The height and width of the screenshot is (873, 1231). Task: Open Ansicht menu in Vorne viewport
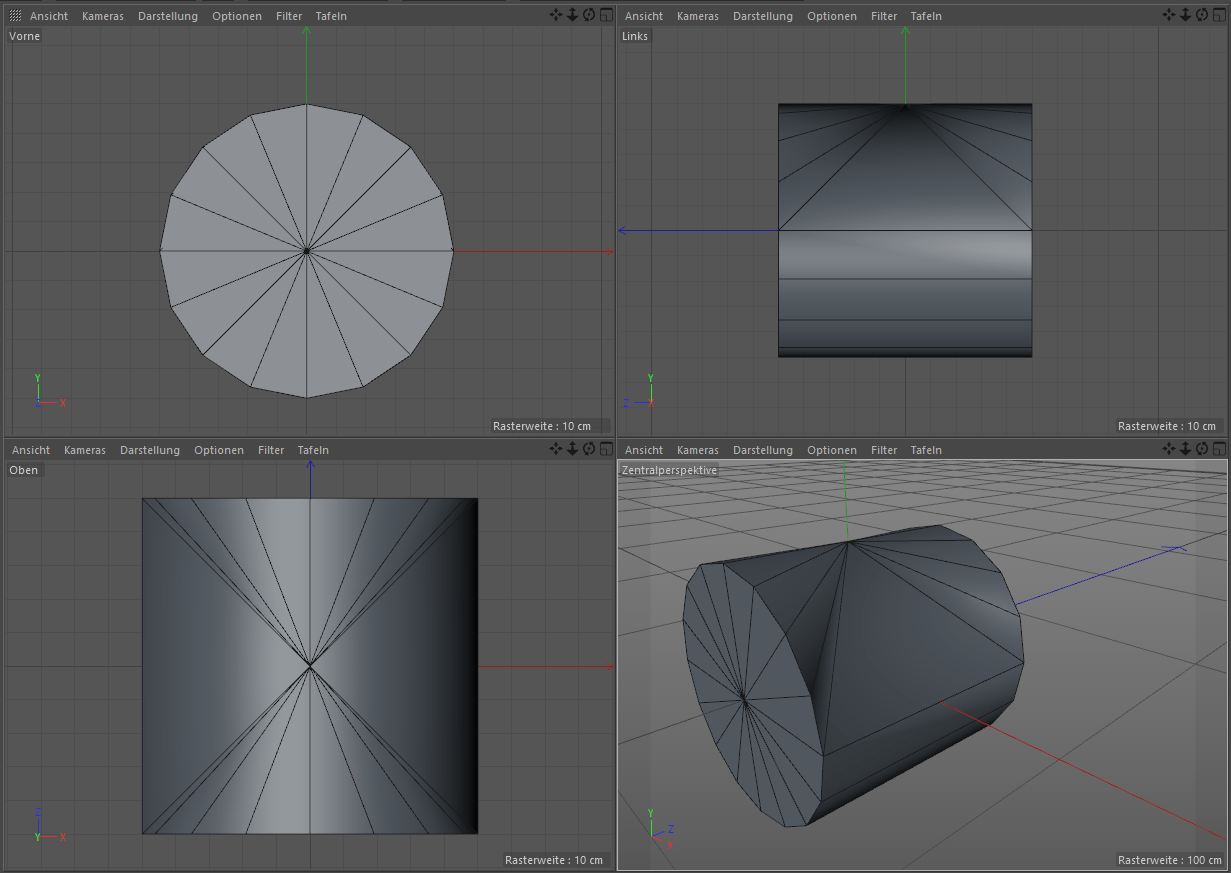point(49,16)
